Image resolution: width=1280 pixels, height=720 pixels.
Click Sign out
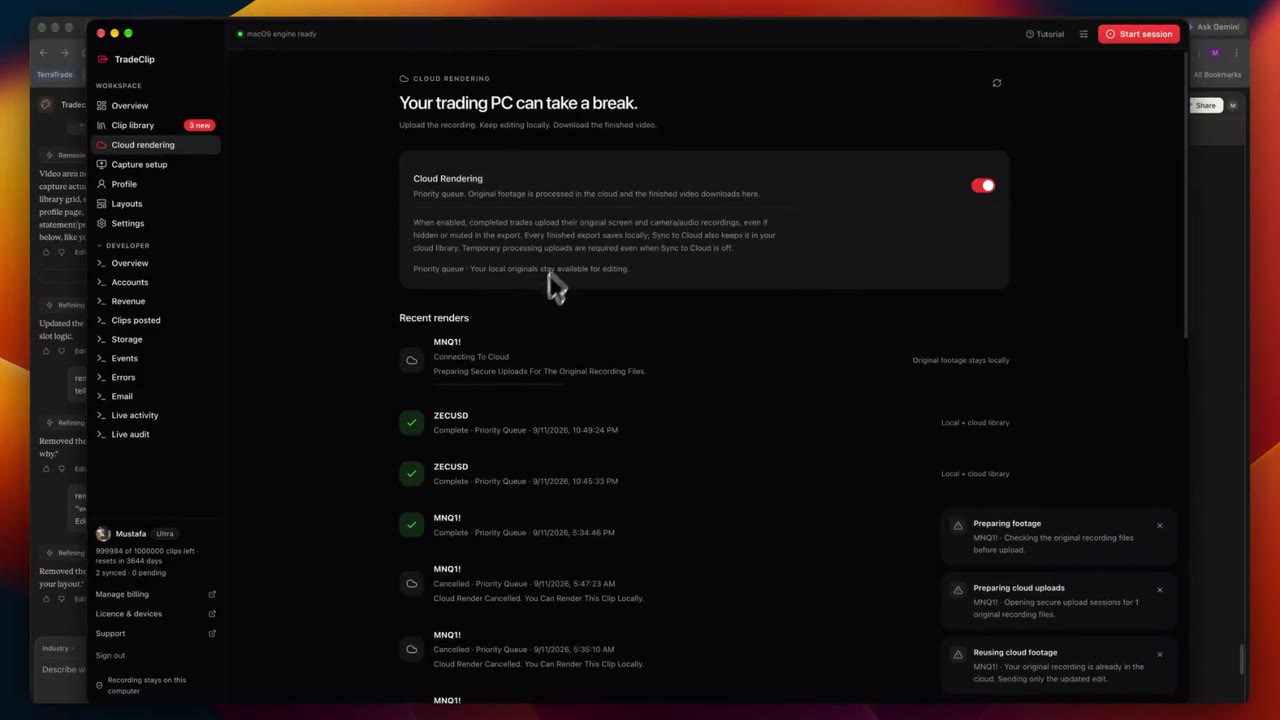coord(110,655)
